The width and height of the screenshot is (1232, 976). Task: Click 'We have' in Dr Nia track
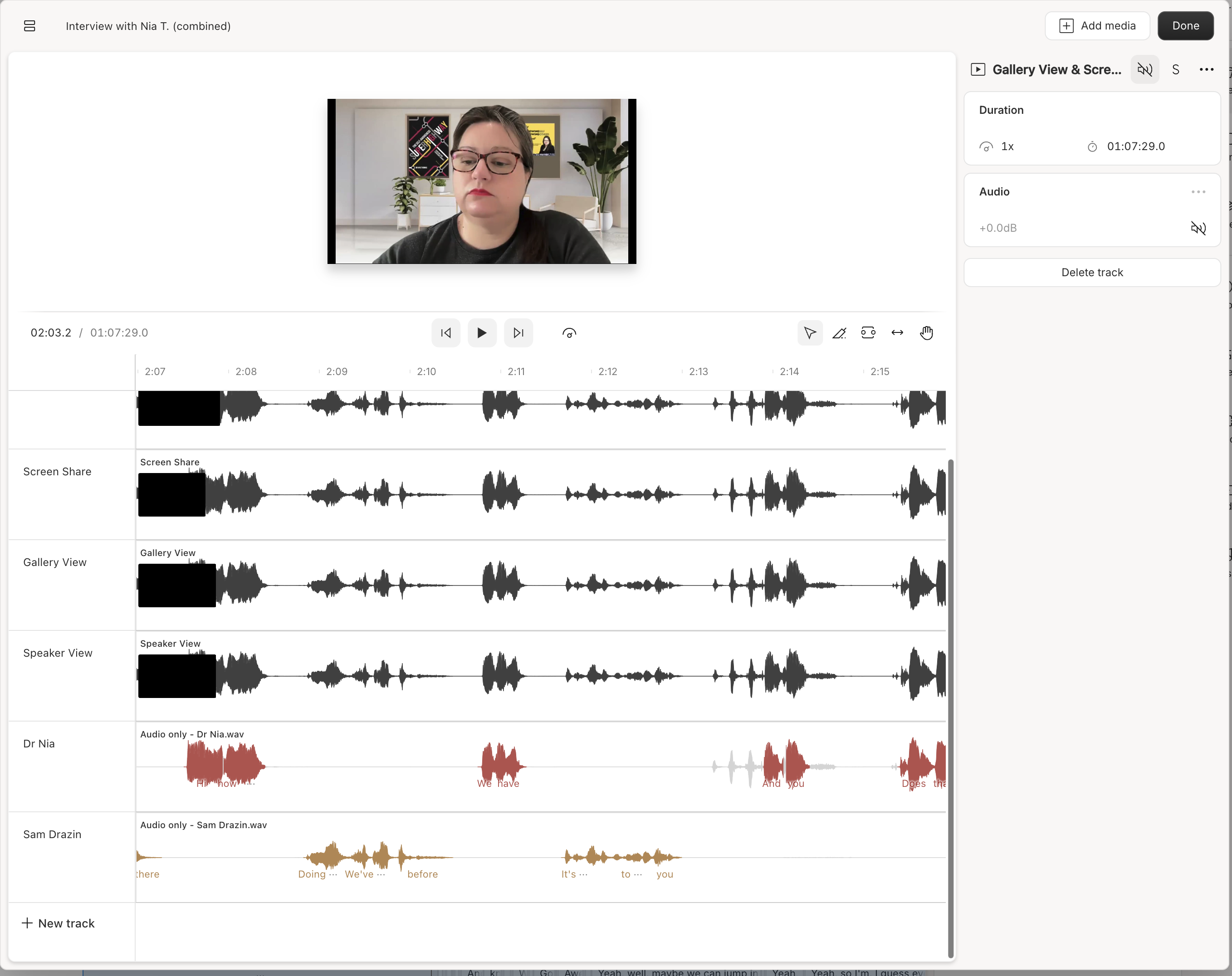tap(498, 783)
